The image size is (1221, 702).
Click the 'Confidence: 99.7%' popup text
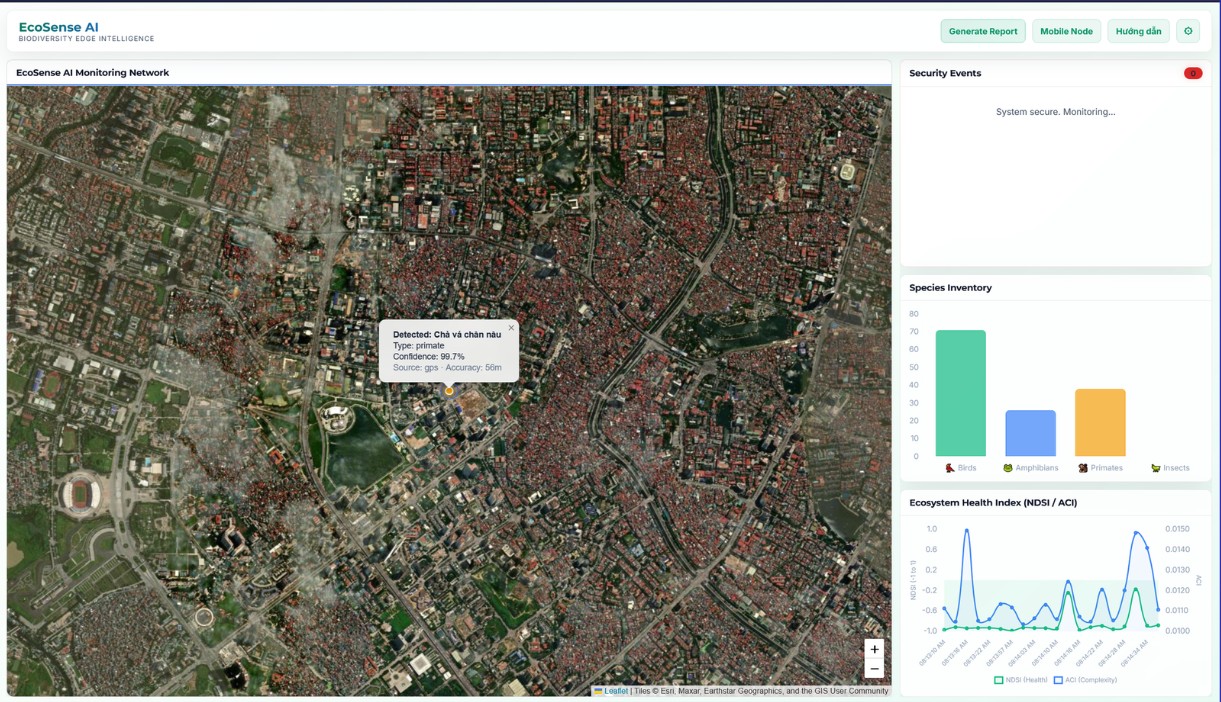tap(429, 356)
